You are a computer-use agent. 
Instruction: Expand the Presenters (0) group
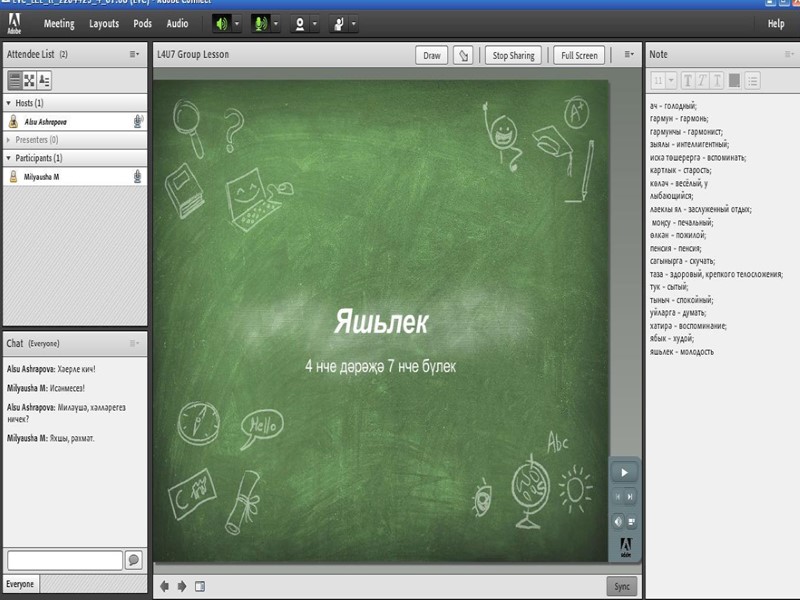9,140
